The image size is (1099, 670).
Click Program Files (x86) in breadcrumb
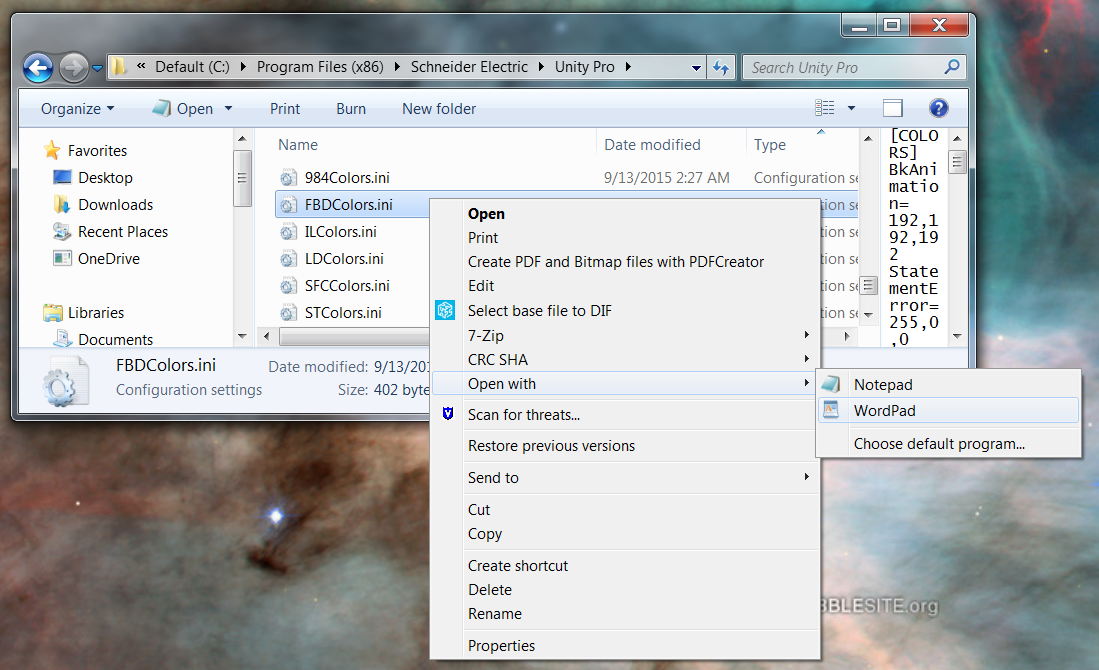(320, 67)
